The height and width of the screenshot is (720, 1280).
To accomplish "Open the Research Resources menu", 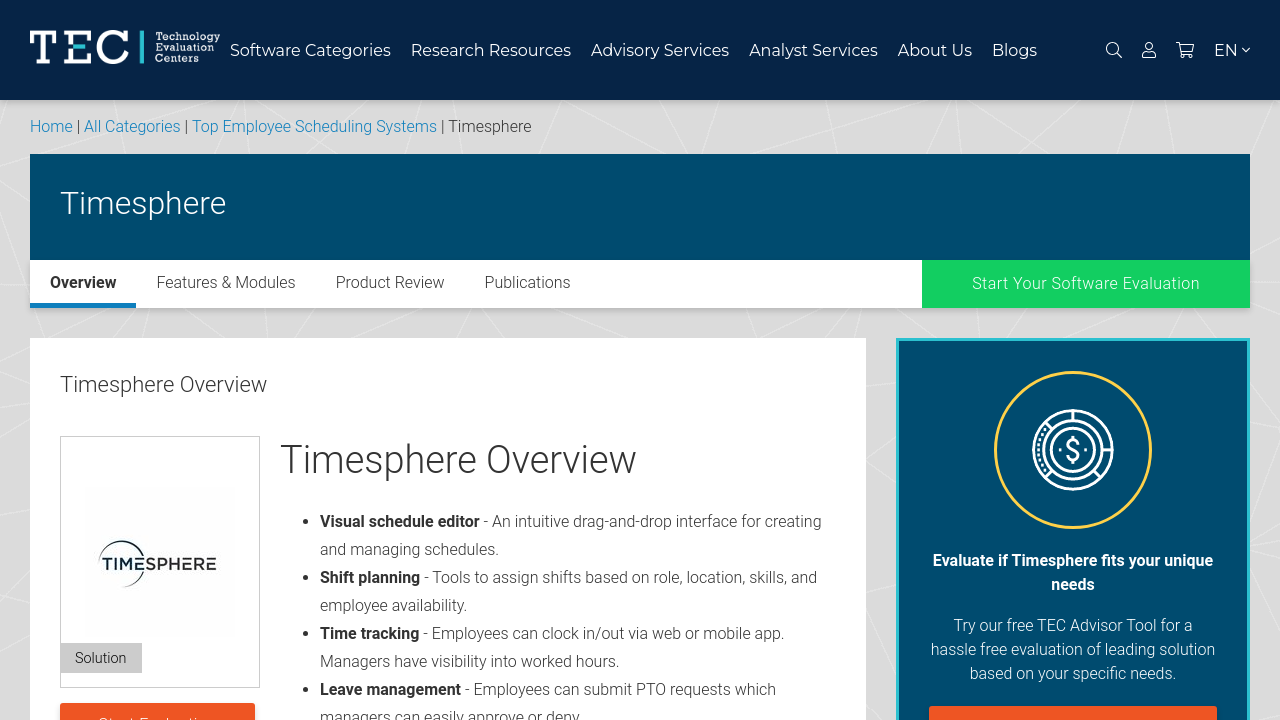I will tap(491, 50).
